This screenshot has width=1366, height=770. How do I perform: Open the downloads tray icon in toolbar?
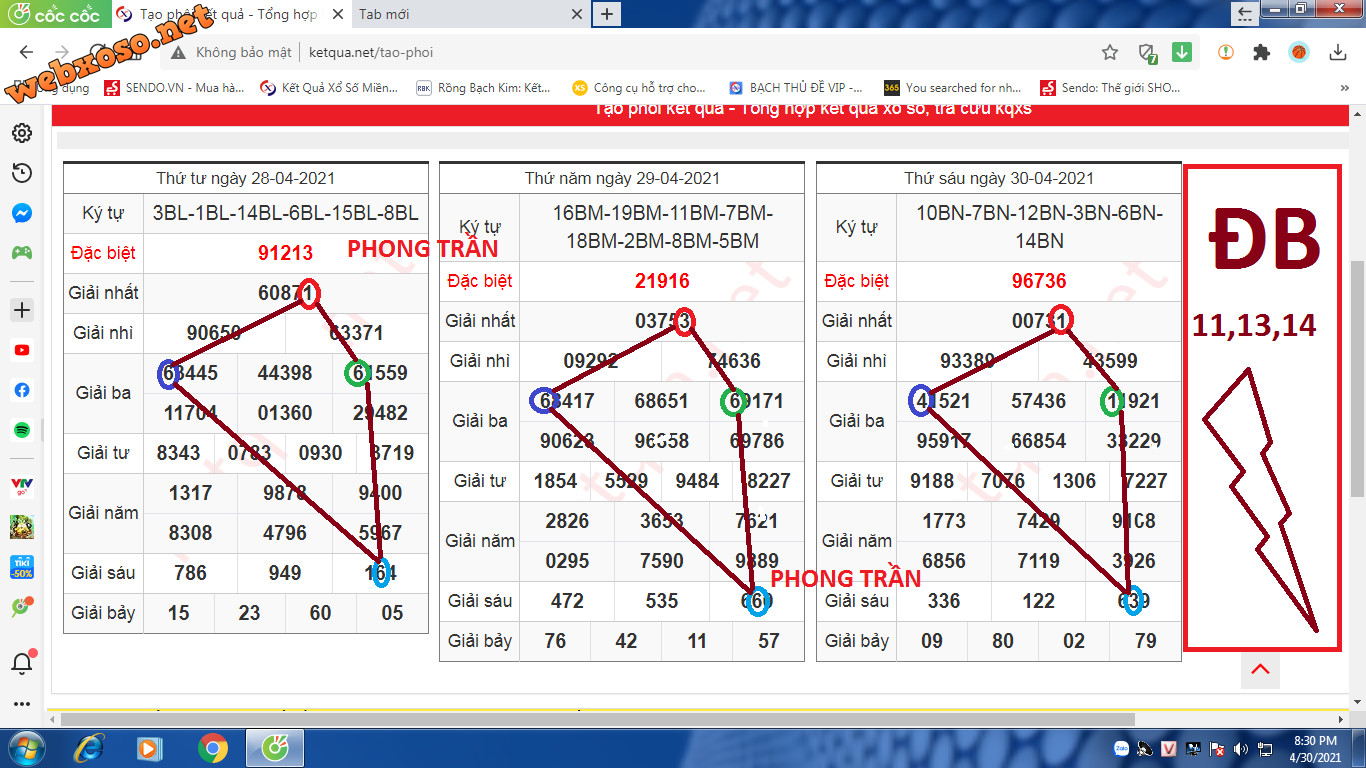coord(1337,52)
